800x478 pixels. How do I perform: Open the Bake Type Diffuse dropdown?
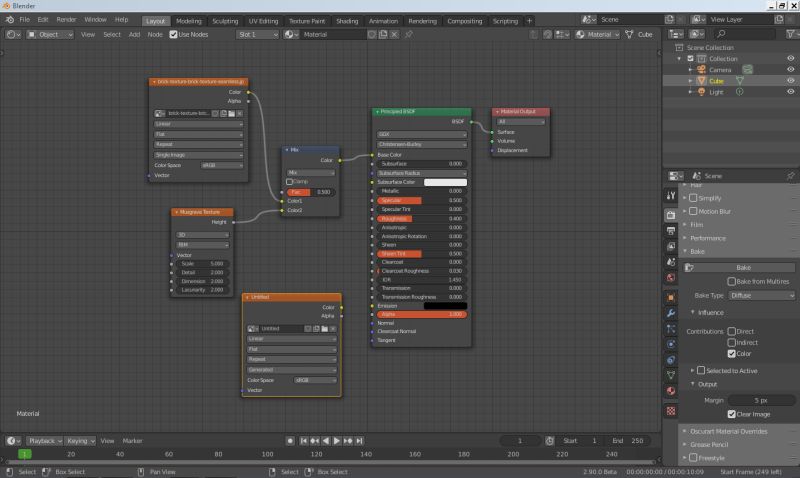(x=761, y=295)
